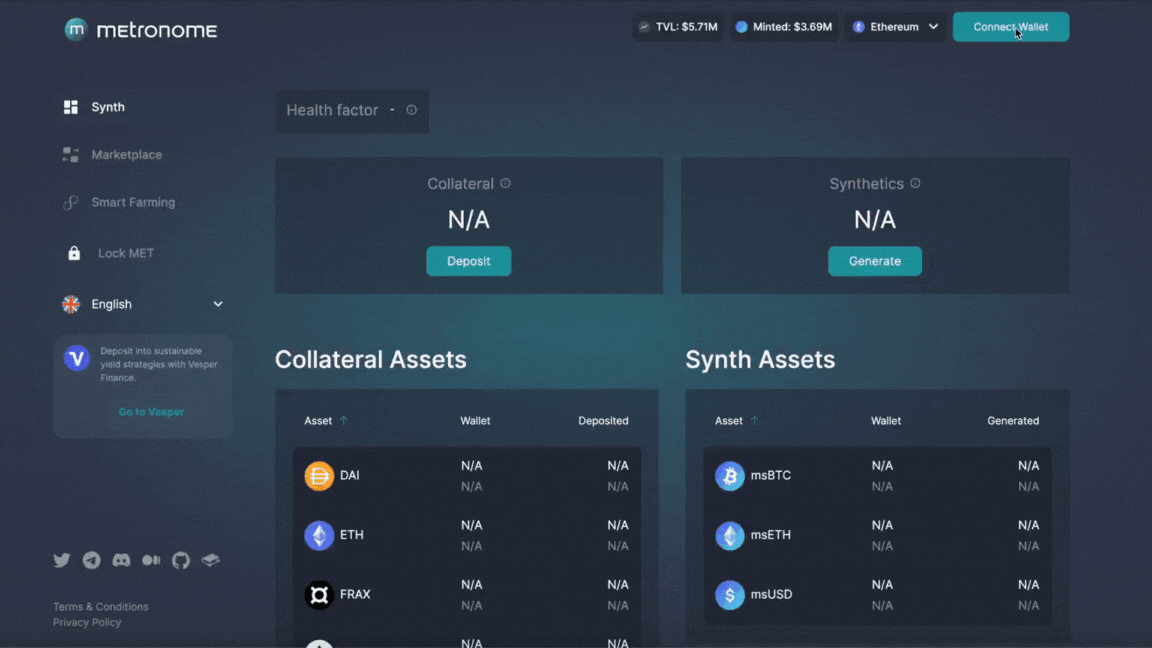Click Wallet column header in Synth Assets
1152x648 pixels.
click(x=886, y=421)
